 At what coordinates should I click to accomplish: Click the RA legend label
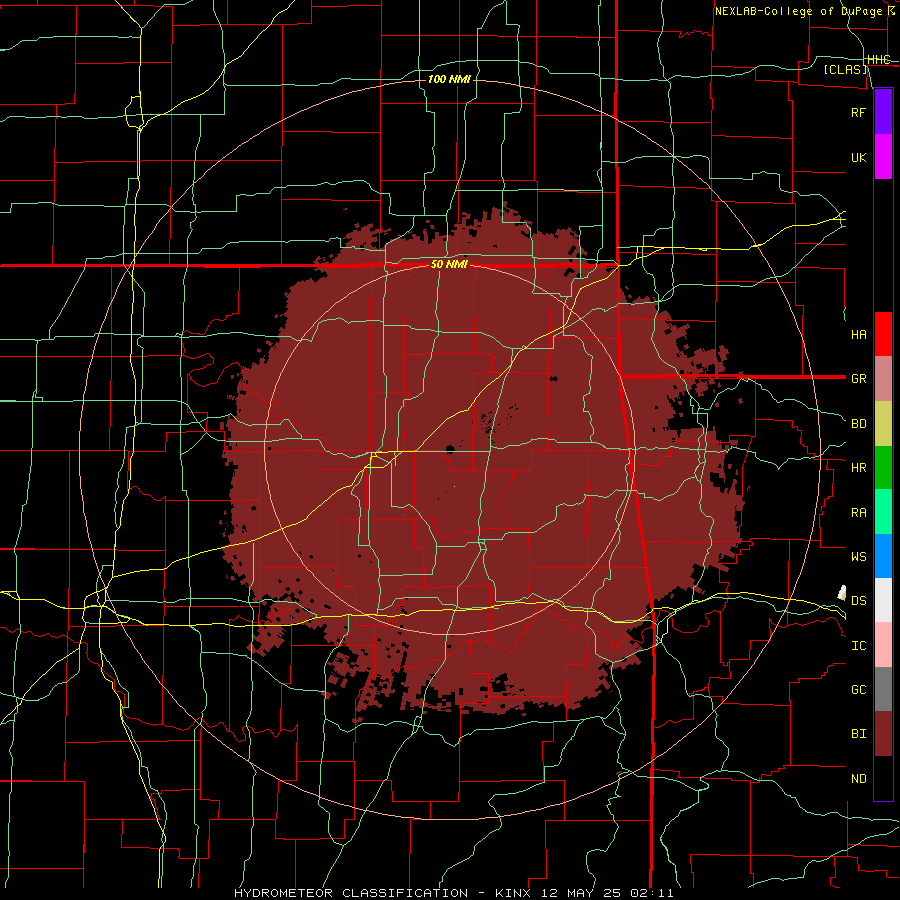click(859, 513)
